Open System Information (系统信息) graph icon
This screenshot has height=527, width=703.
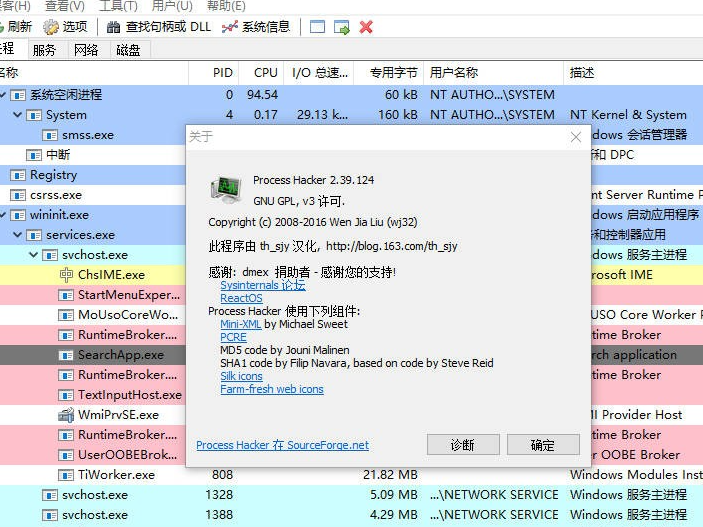pyautogui.click(x=231, y=27)
